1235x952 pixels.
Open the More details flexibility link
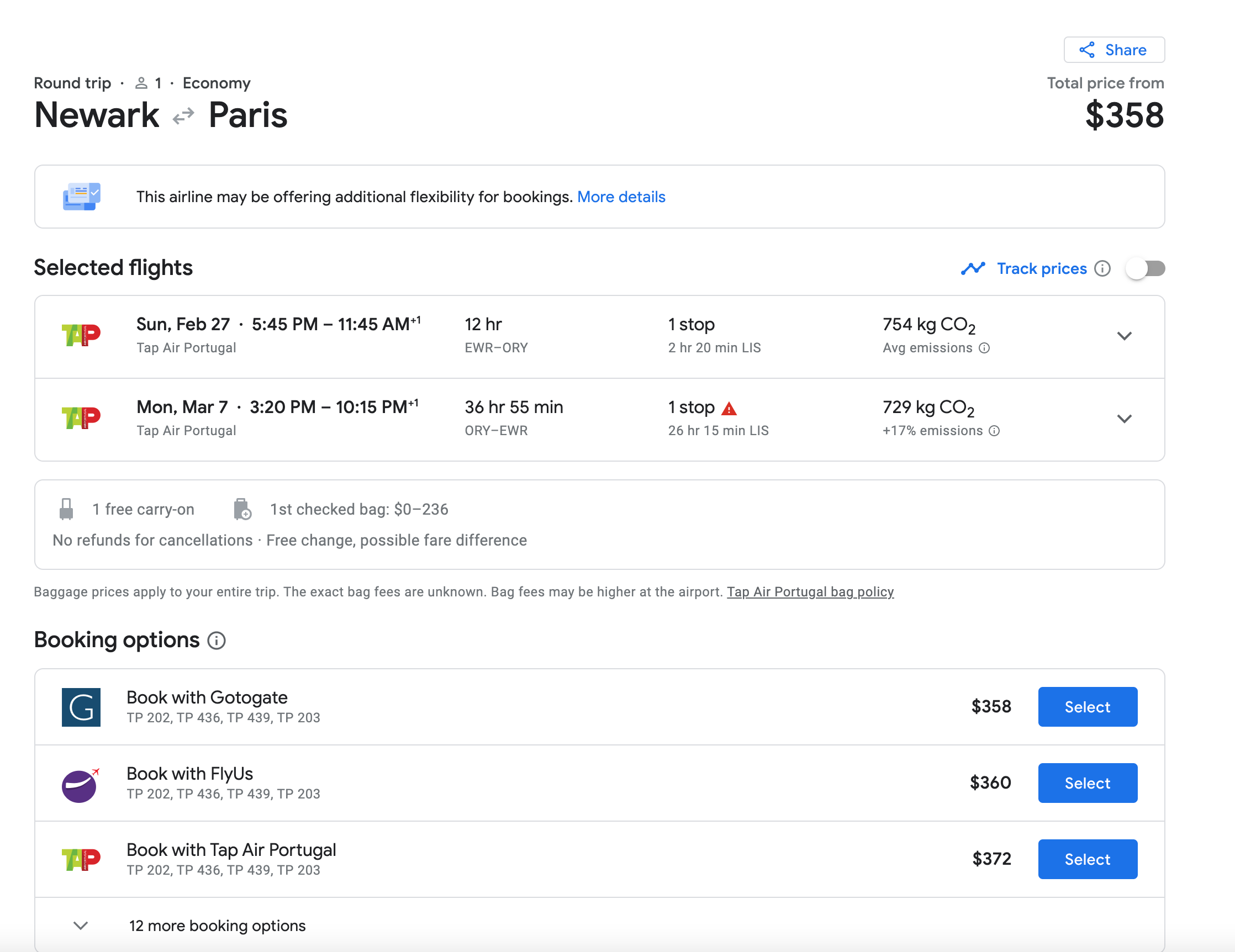(x=621, y=197)
